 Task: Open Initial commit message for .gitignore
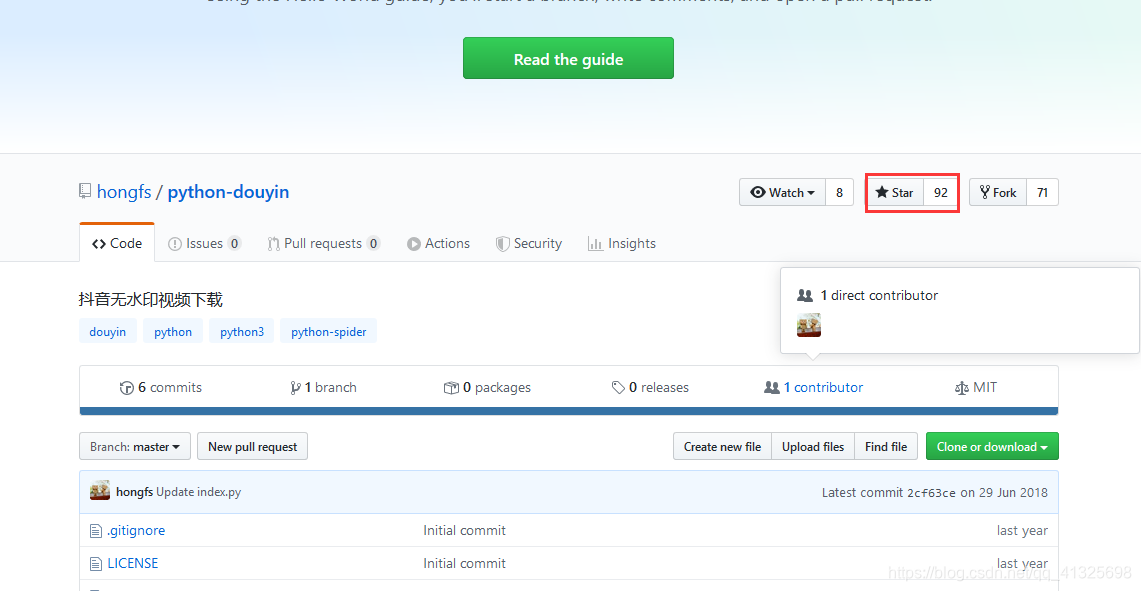[464, 531]
